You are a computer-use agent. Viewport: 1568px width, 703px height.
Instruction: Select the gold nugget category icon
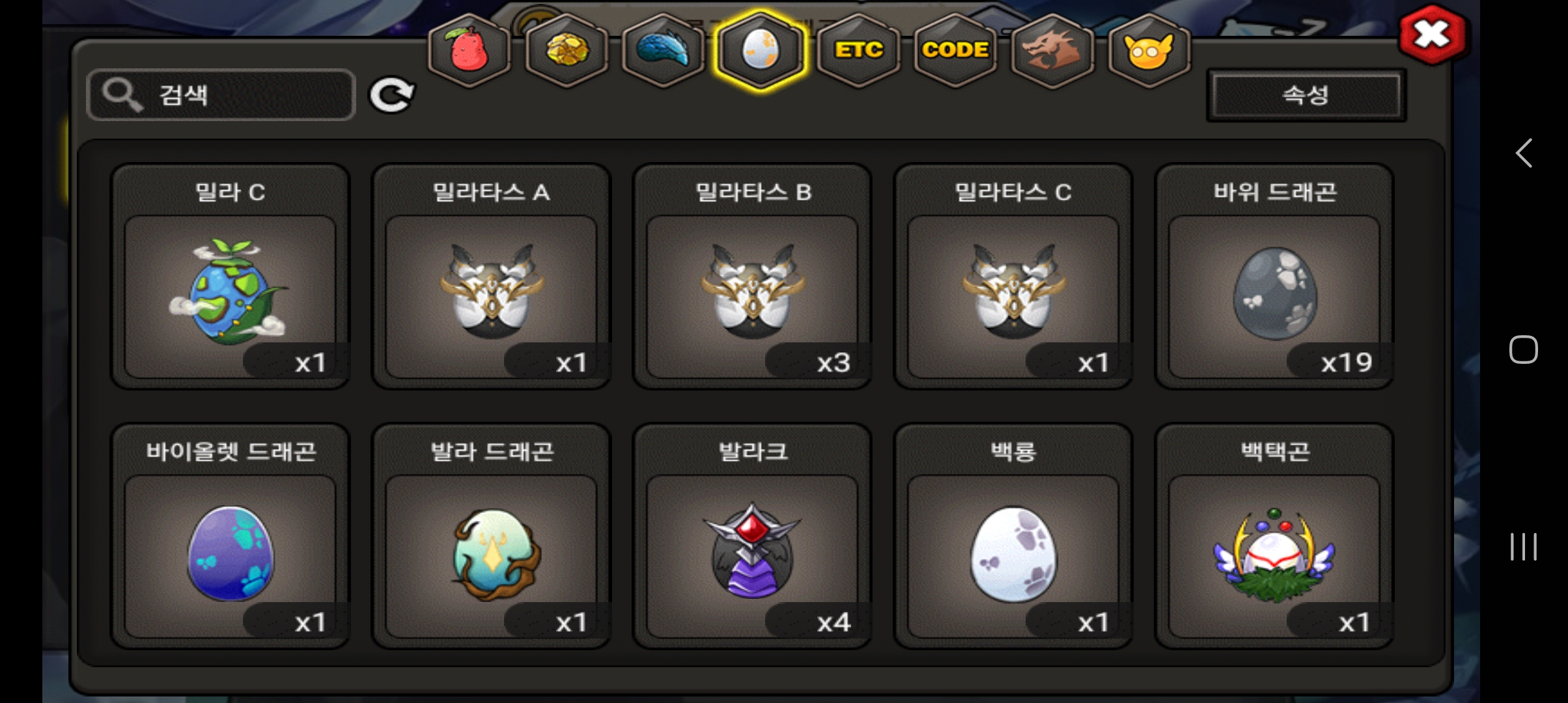point(567,50)
